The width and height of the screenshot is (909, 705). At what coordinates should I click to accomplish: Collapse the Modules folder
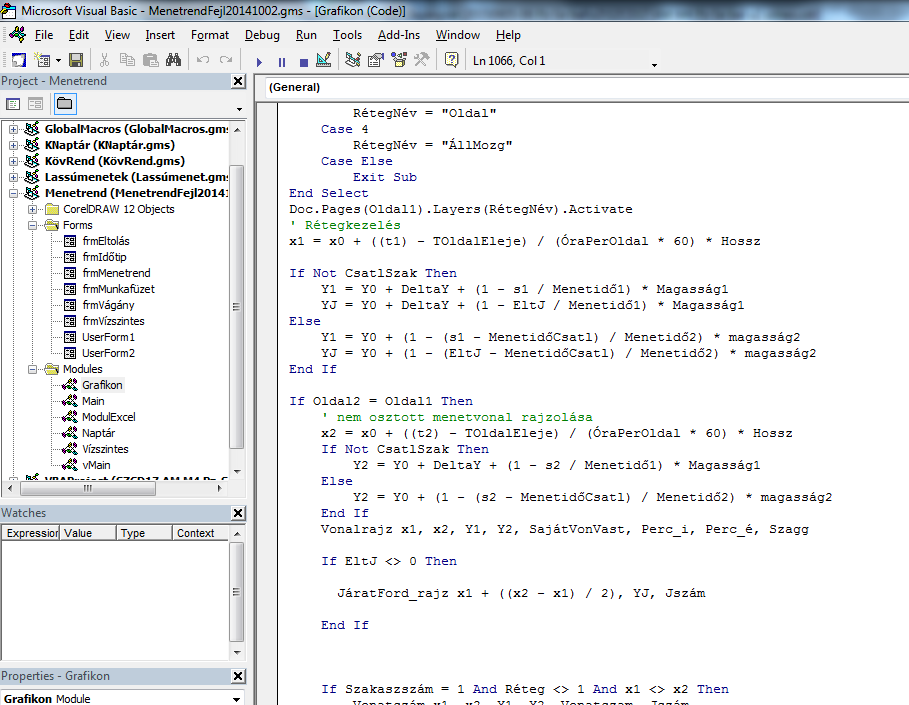(x=32, y=369)
